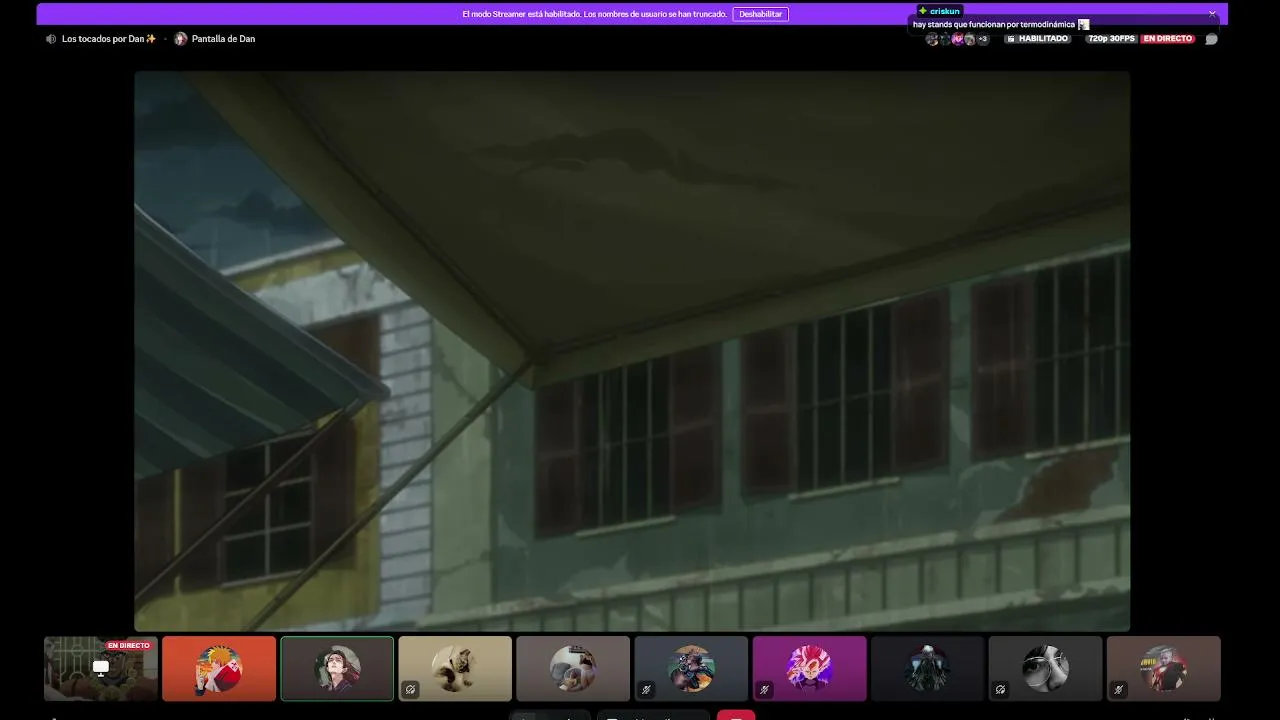
Task: Click the 720p 30FPS quality badge
Action: pos(1111,39)
